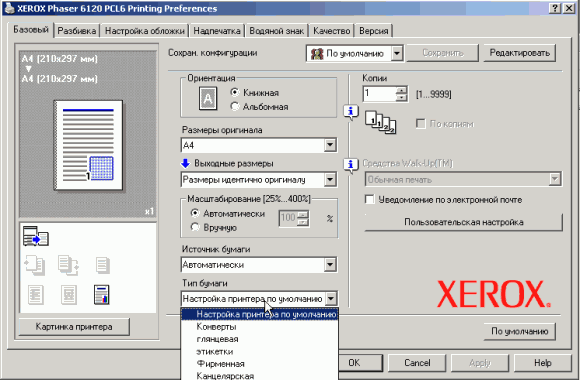Click the Apply button
This screenshot has width=580, height=380.
[480, 363]
